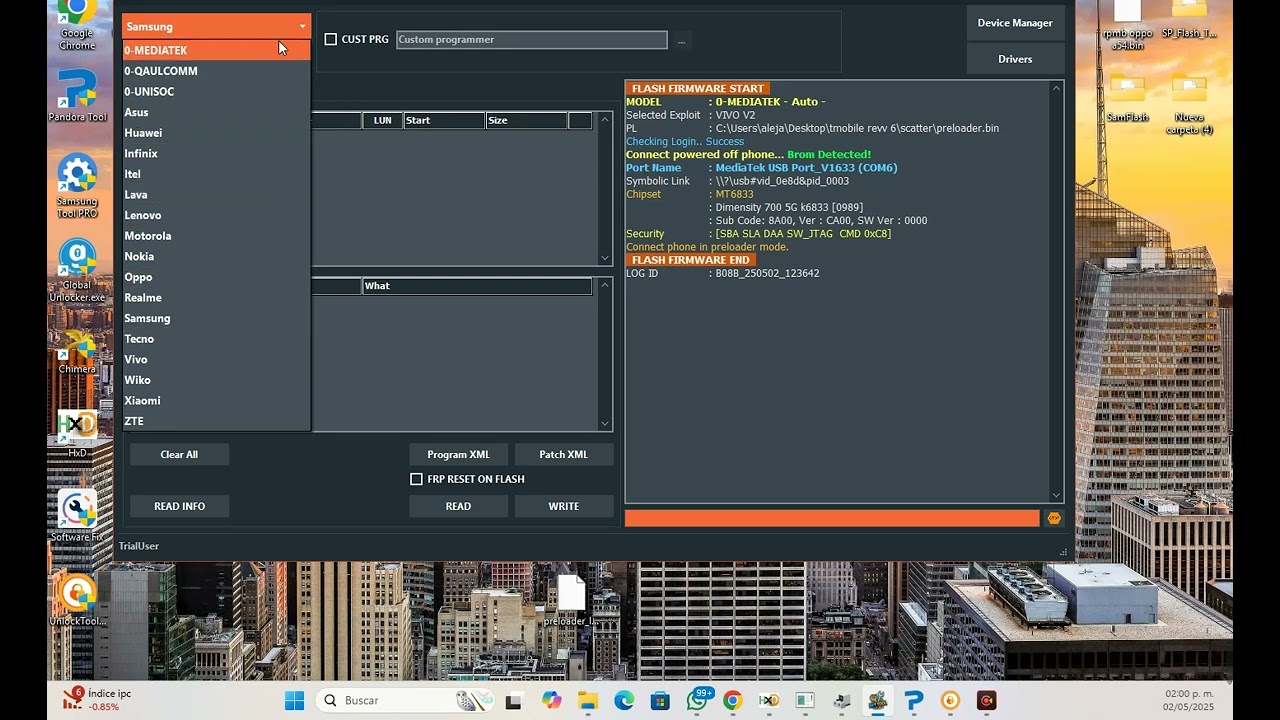Open Software Fix desktop shortcut
The width and height of the screenshot is (1280, 720).
77,516
